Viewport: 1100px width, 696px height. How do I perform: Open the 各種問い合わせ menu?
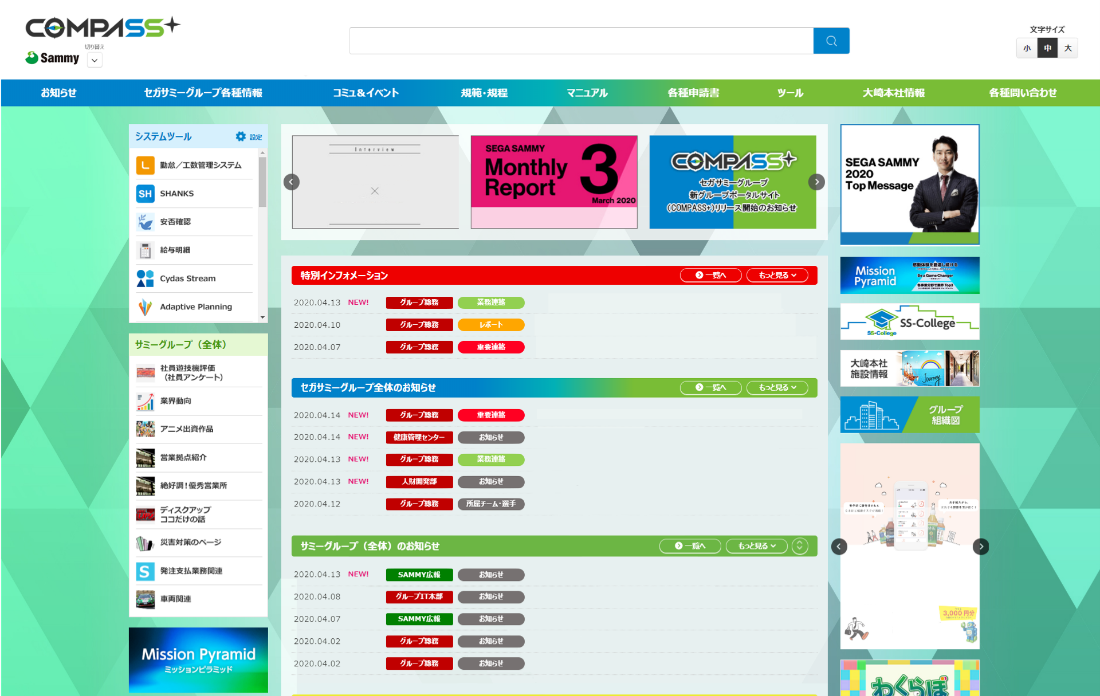tap(1023, 93)
